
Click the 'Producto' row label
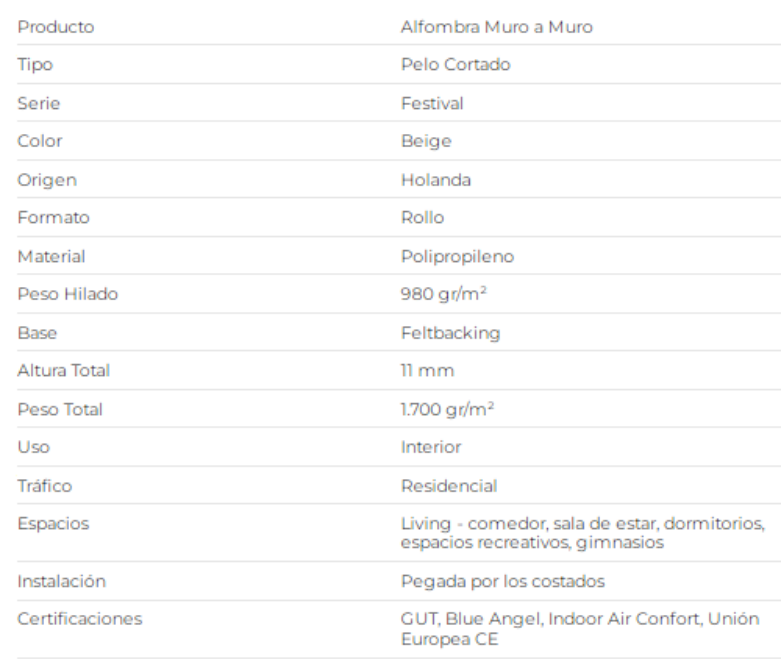56,27
